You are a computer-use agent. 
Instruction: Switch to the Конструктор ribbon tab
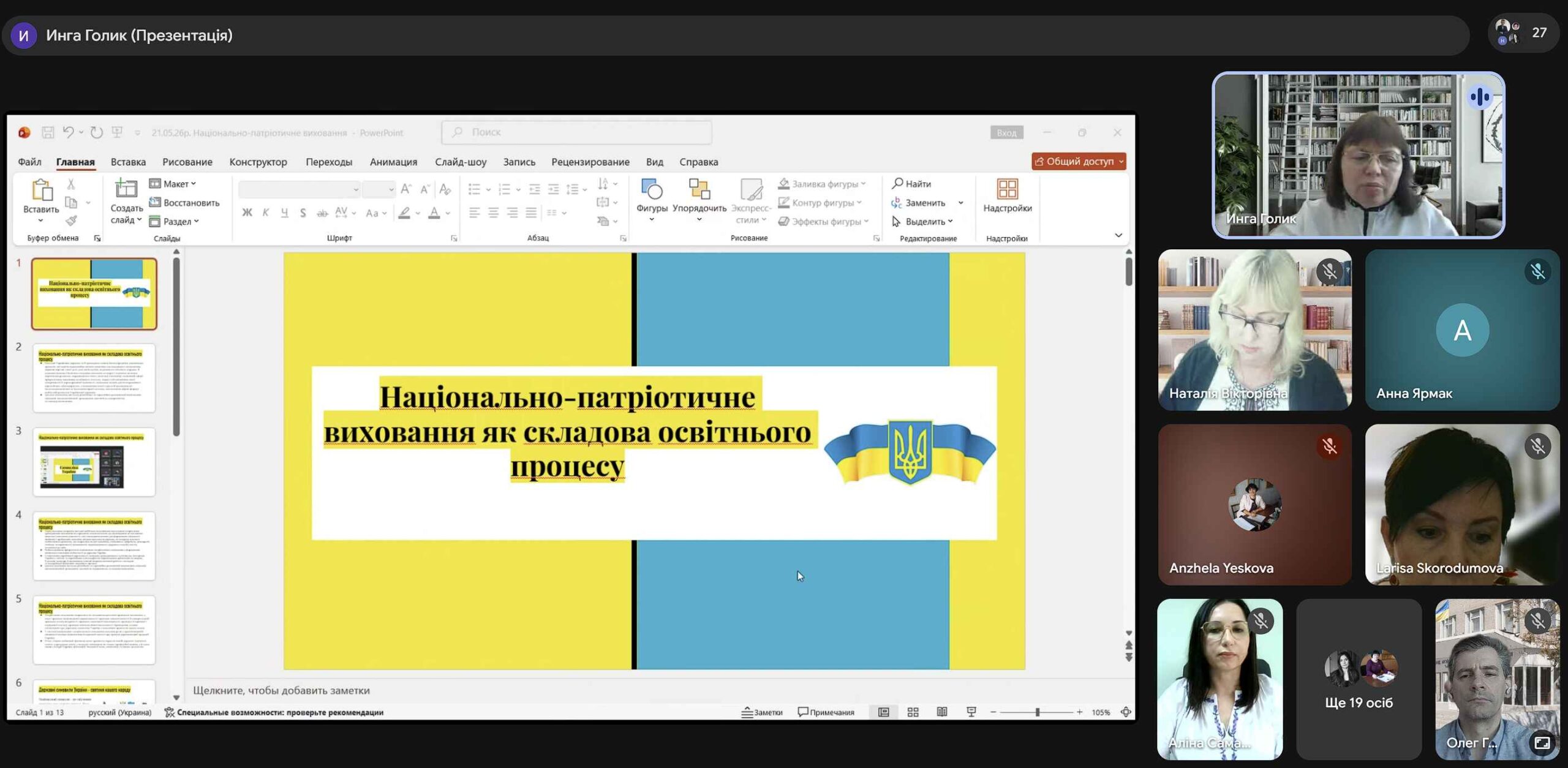click(x=258, y=162)
